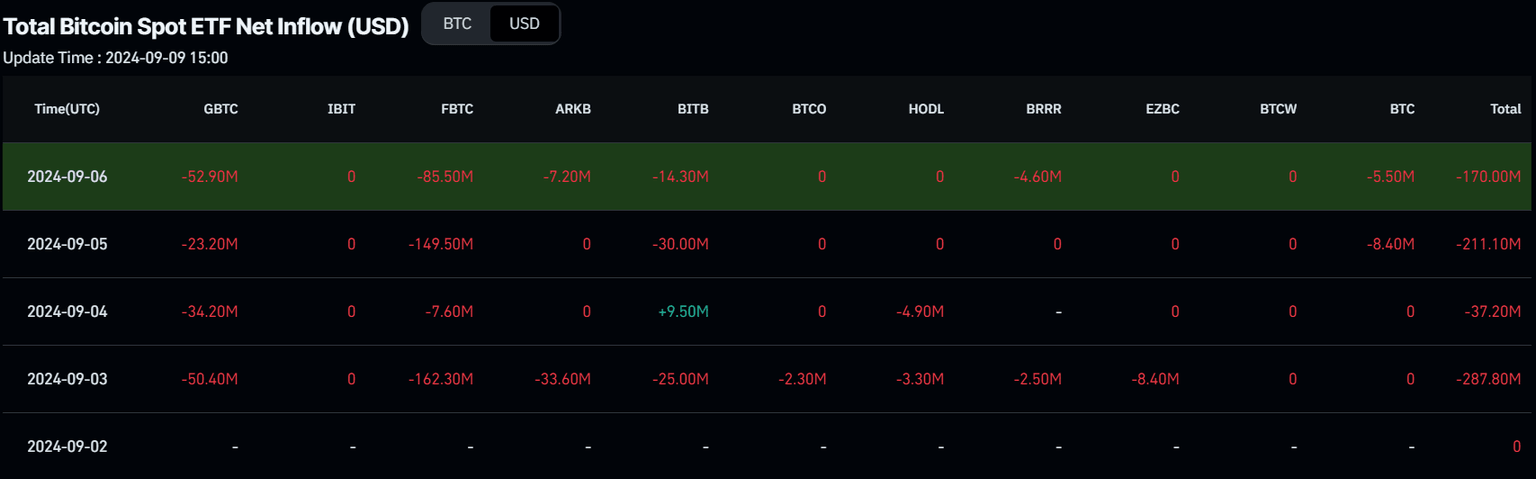The width and height of the screenshot is (1536, 479).
Task: Click the Total Bitcoin Spot ETF title
Action: tap(206, 27)
